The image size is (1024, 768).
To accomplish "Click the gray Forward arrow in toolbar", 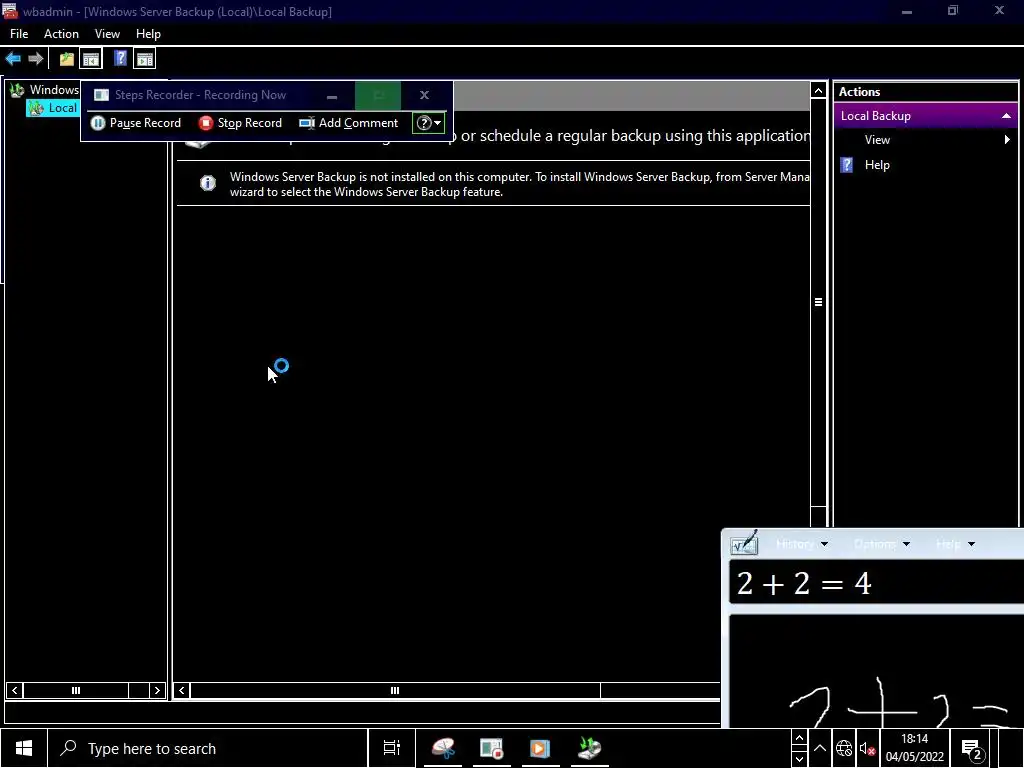I will point(36,59).
